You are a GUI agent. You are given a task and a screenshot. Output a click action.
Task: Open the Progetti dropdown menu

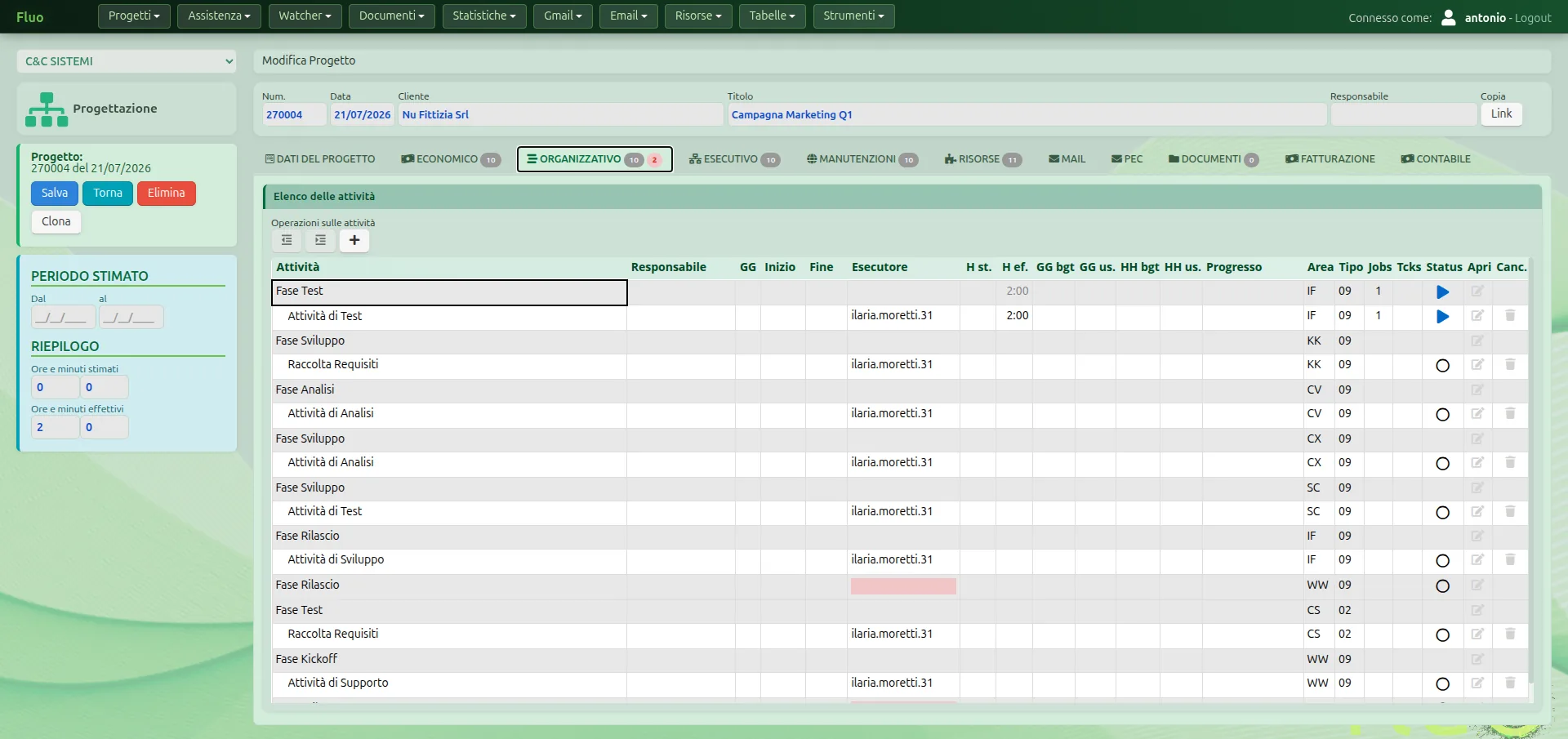134,16
